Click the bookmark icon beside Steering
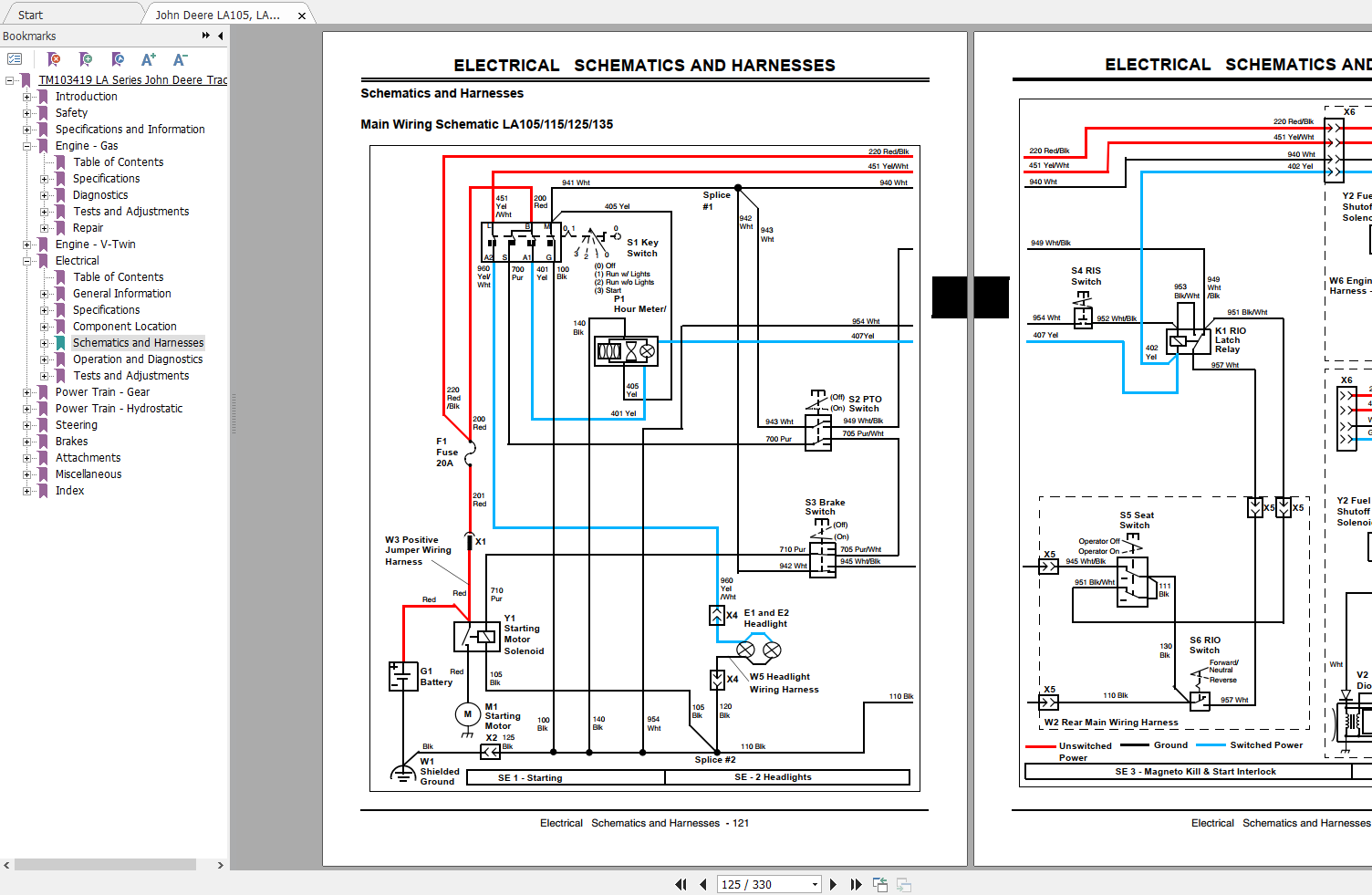 (43, 425)
